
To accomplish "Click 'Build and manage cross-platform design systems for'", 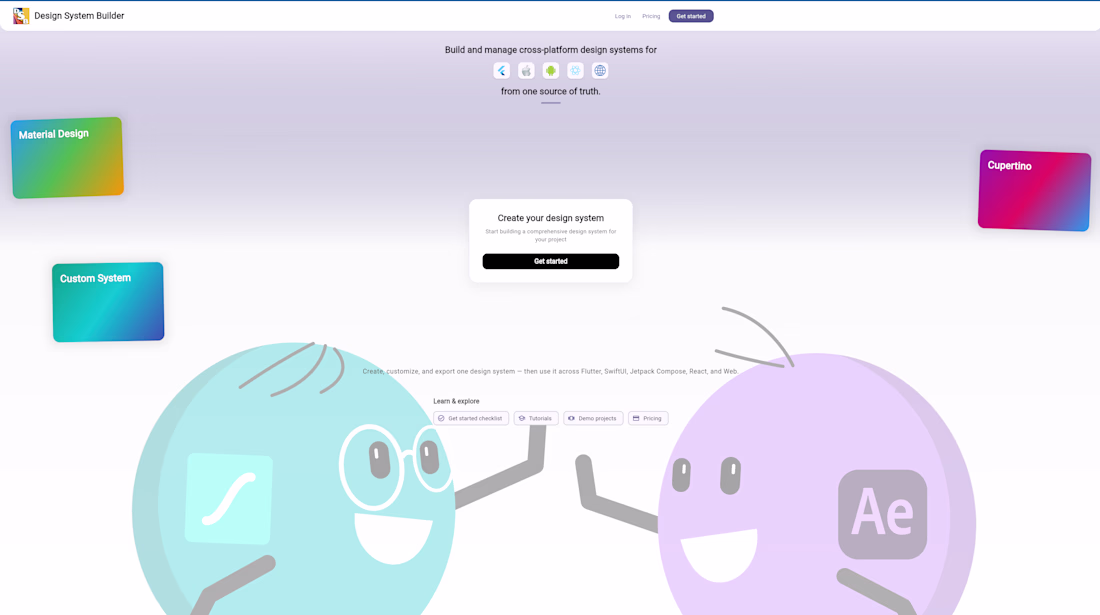I will (551, 50).
